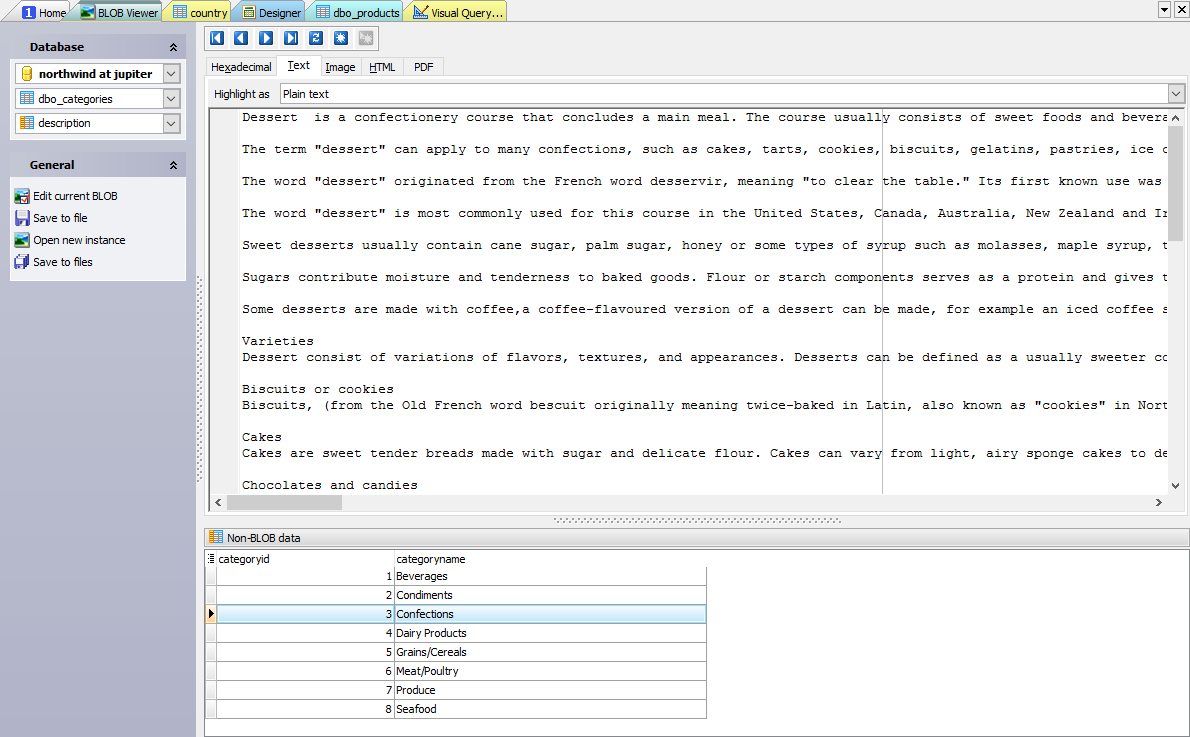The height and width of the screenshot is (737, 1190).
Task: Open the northwind at jupiter database dropdown
Action: pos(171,74)
